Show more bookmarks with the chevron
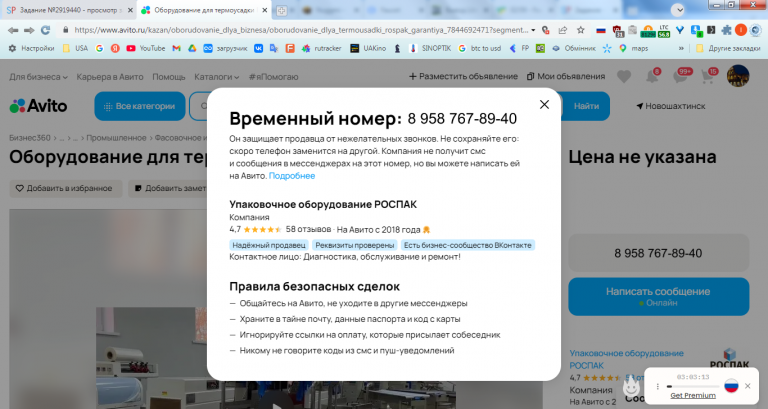 (681, 48)
